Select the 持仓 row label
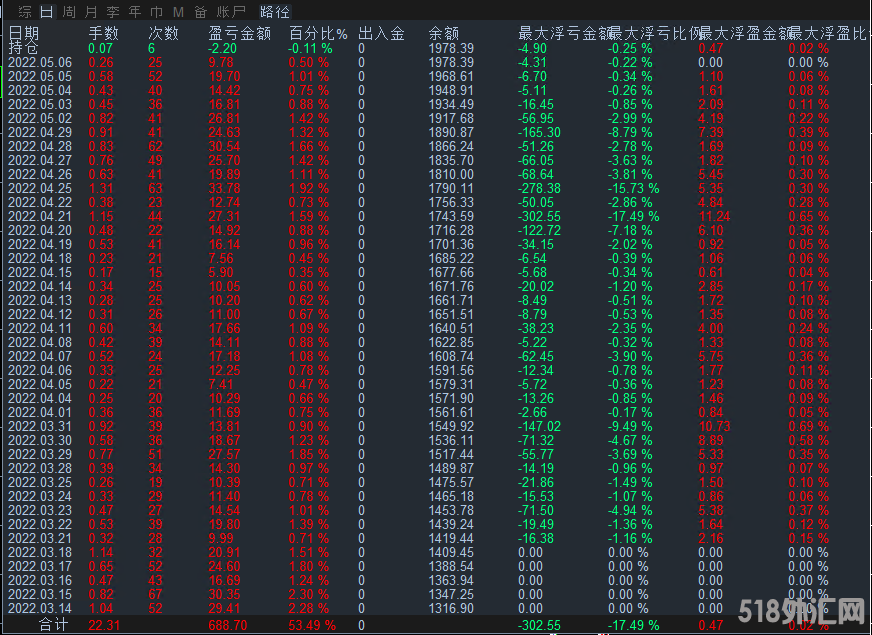872x635 pixels. point(24,48)
